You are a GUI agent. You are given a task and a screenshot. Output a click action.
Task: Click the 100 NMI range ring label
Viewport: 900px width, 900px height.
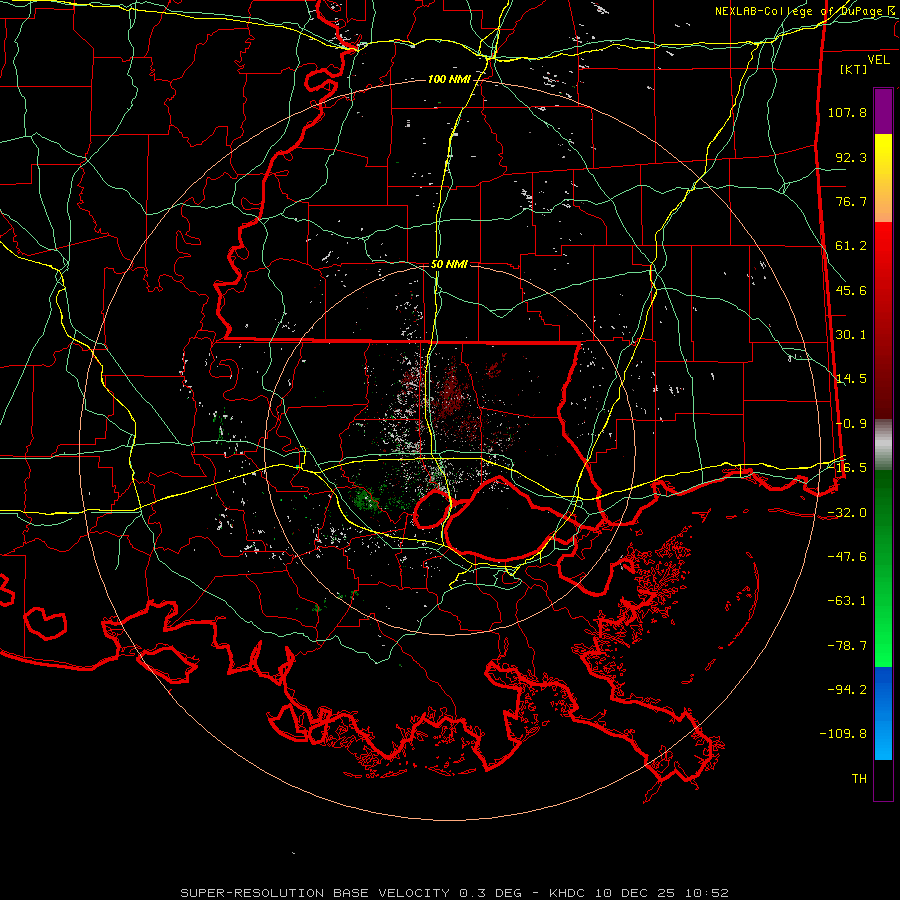(x=449, y=79)
